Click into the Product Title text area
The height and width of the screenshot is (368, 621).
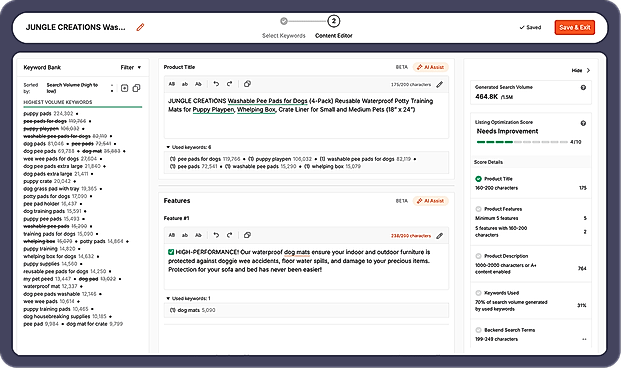coord(306,115)
